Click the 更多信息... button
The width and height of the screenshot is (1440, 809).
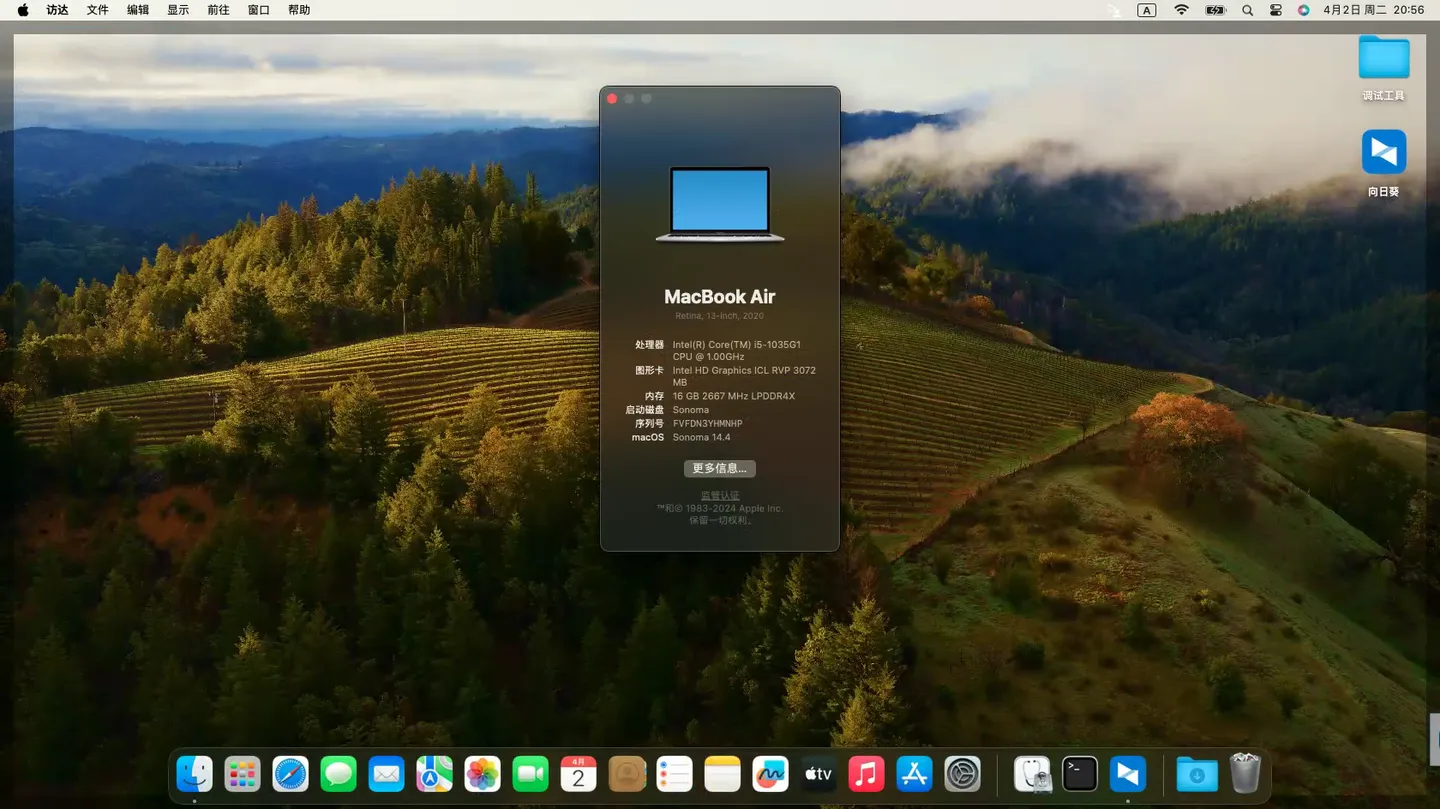coord(719,468)
